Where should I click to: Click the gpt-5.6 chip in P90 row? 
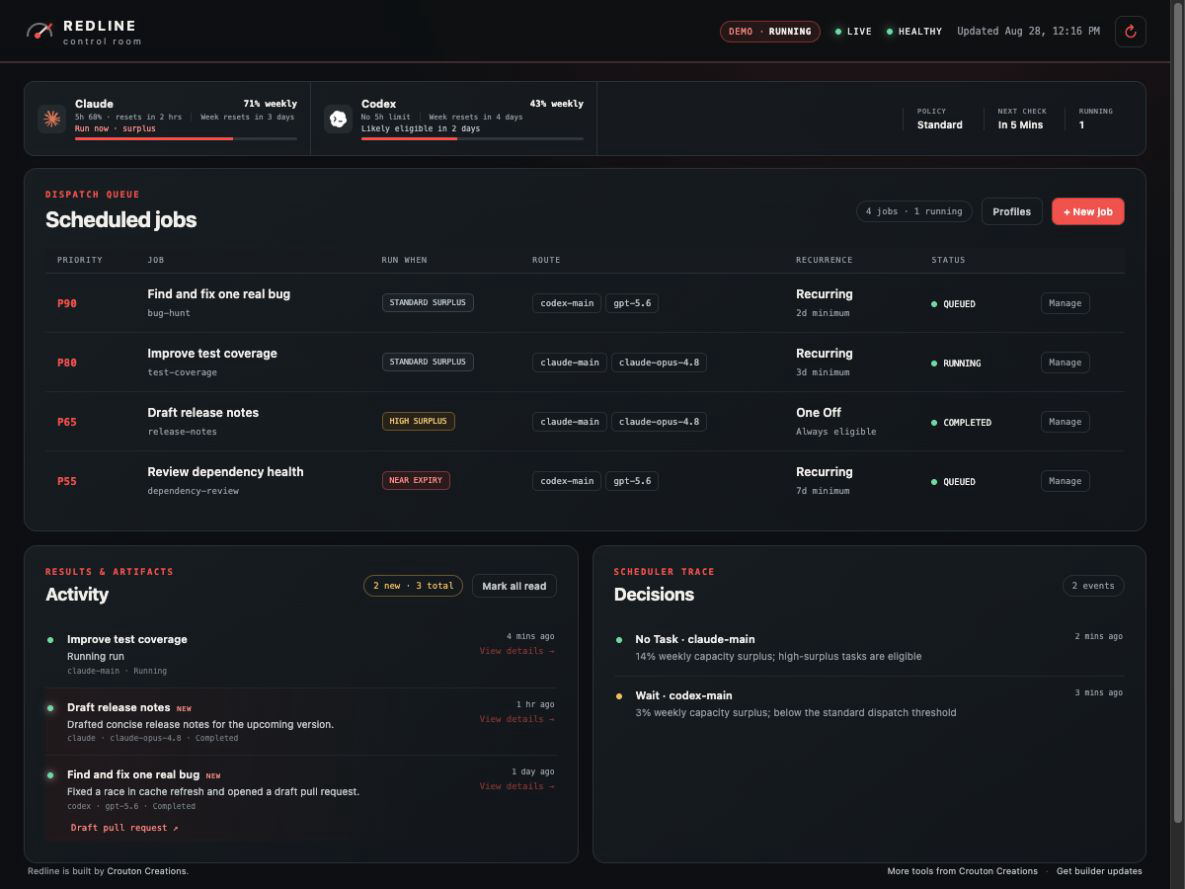pos(632,303)
